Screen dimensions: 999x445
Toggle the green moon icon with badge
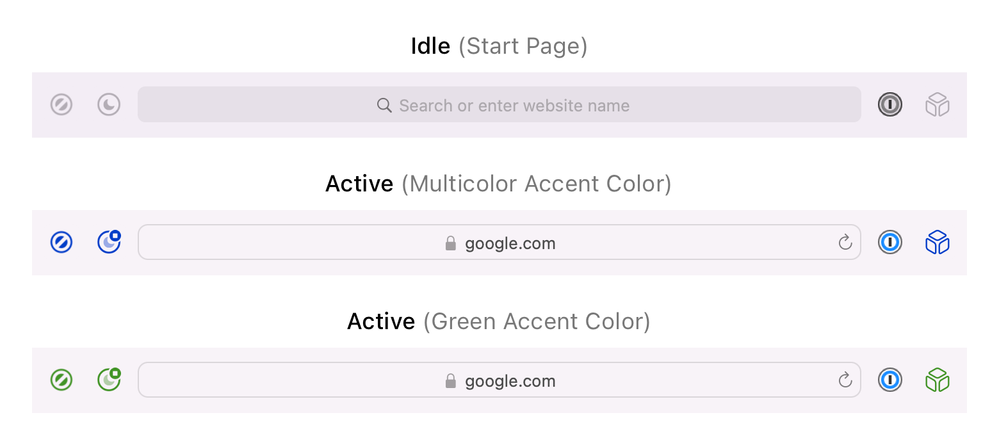click(109, 380)
